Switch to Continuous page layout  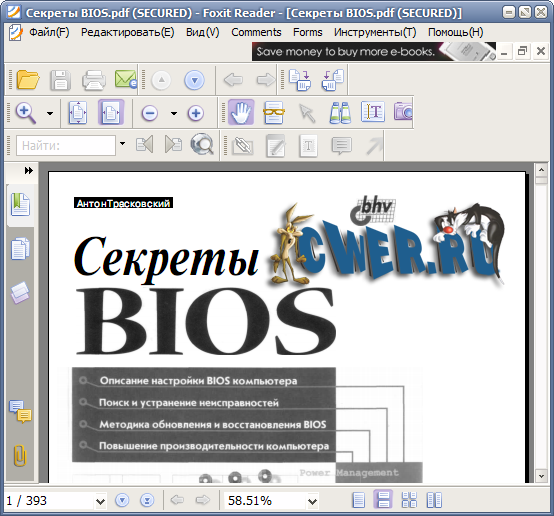click(383, 500)
